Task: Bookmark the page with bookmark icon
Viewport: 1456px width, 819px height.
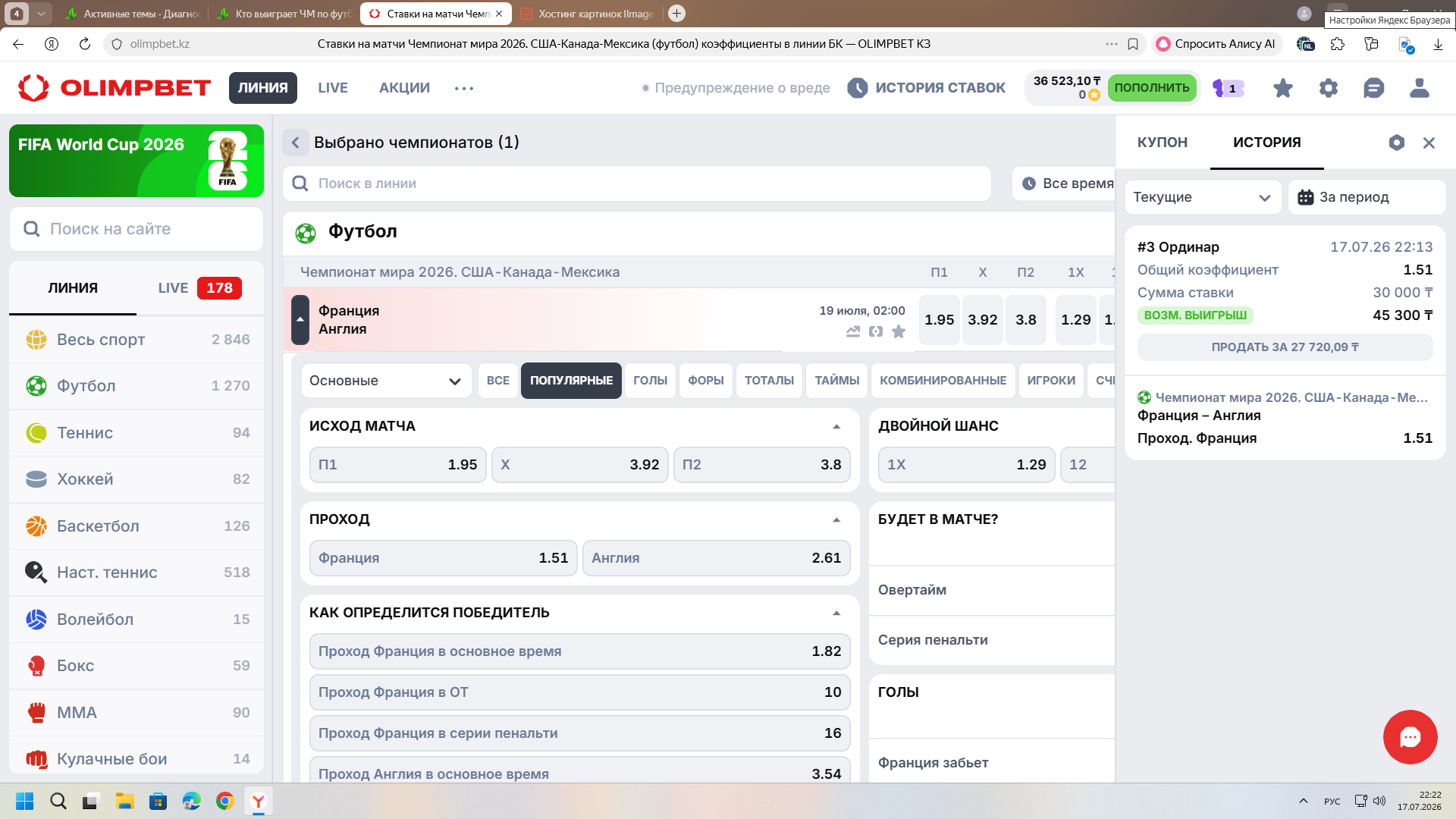Action: 1133,44
